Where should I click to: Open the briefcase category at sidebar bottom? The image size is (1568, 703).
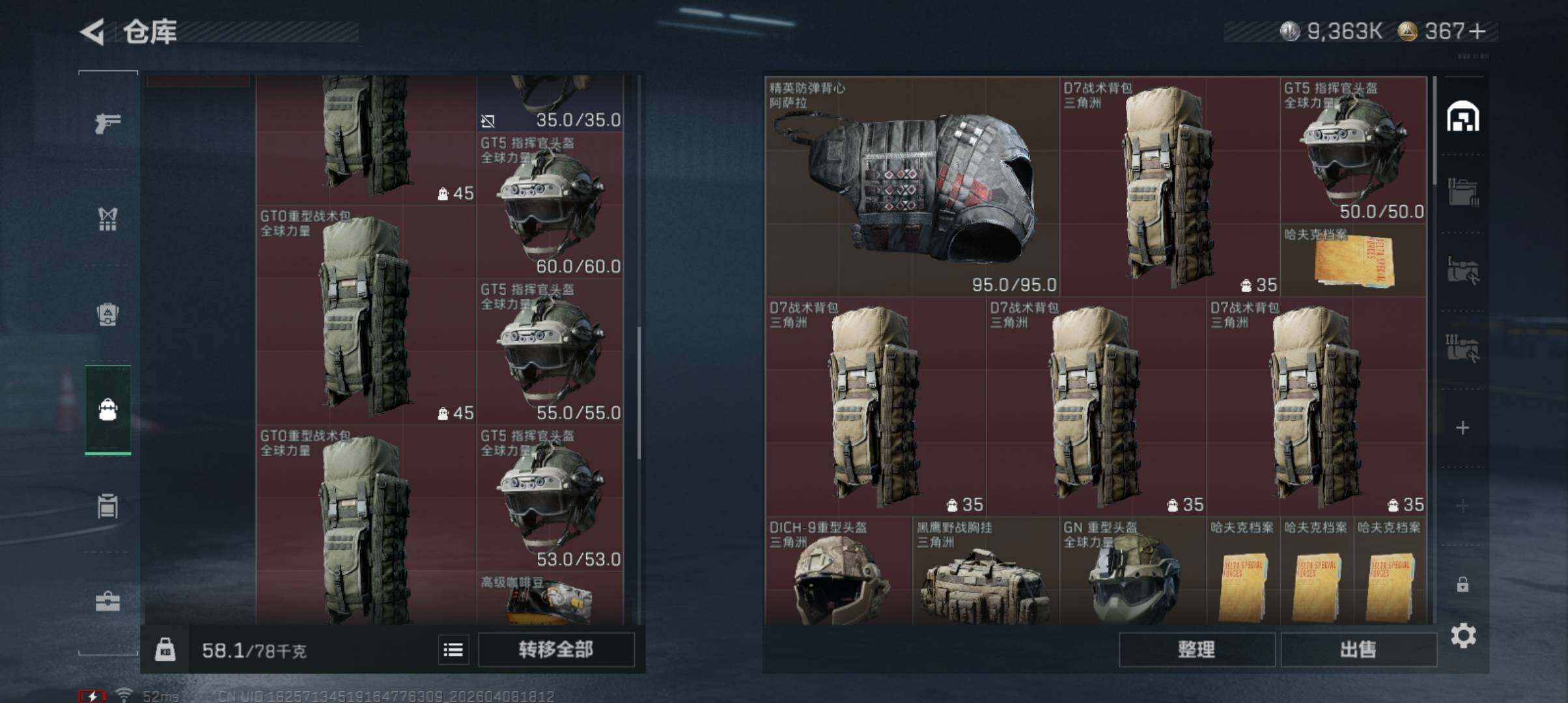click(x=107, y=601)
